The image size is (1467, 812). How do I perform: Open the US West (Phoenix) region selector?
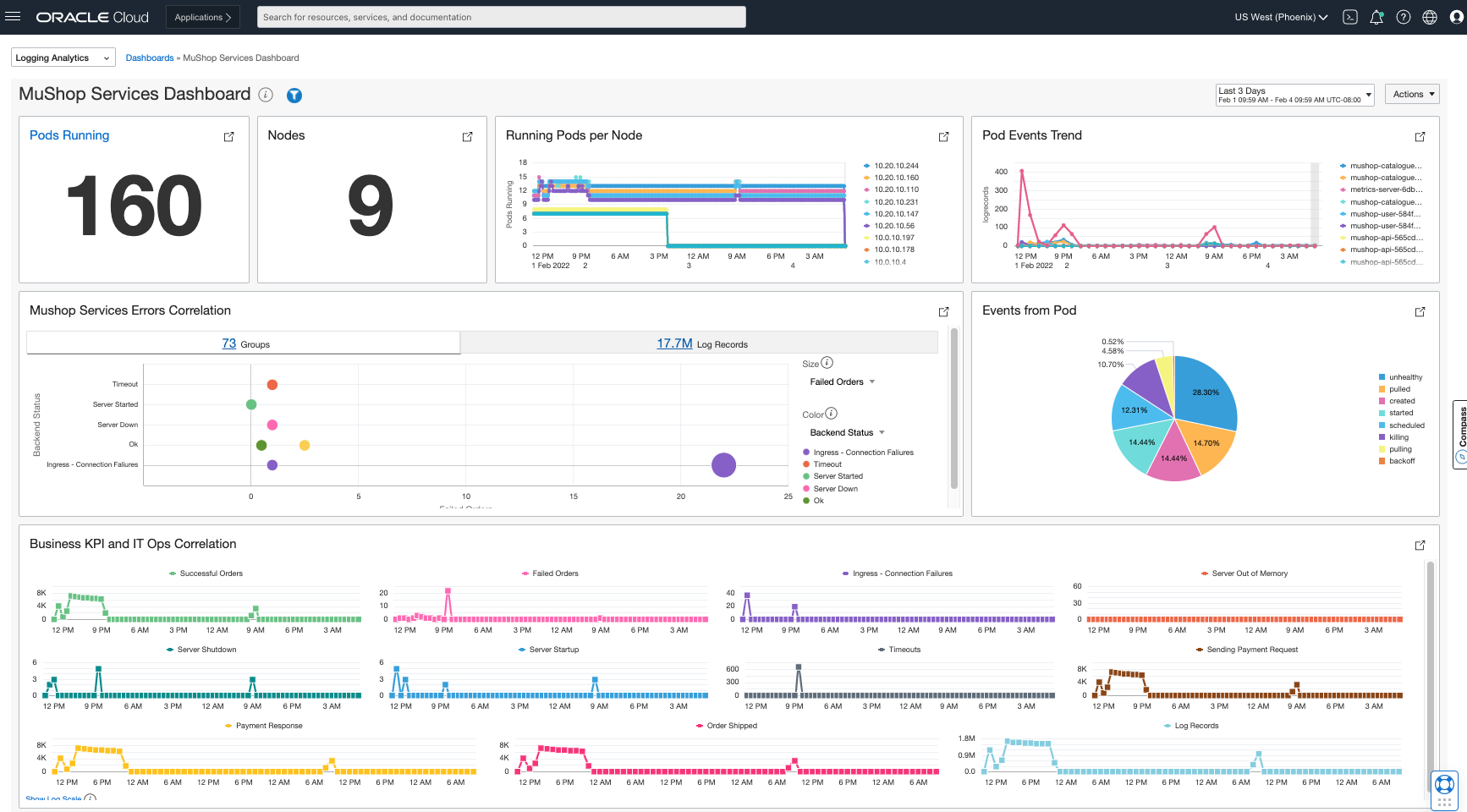pos(1281,17)
